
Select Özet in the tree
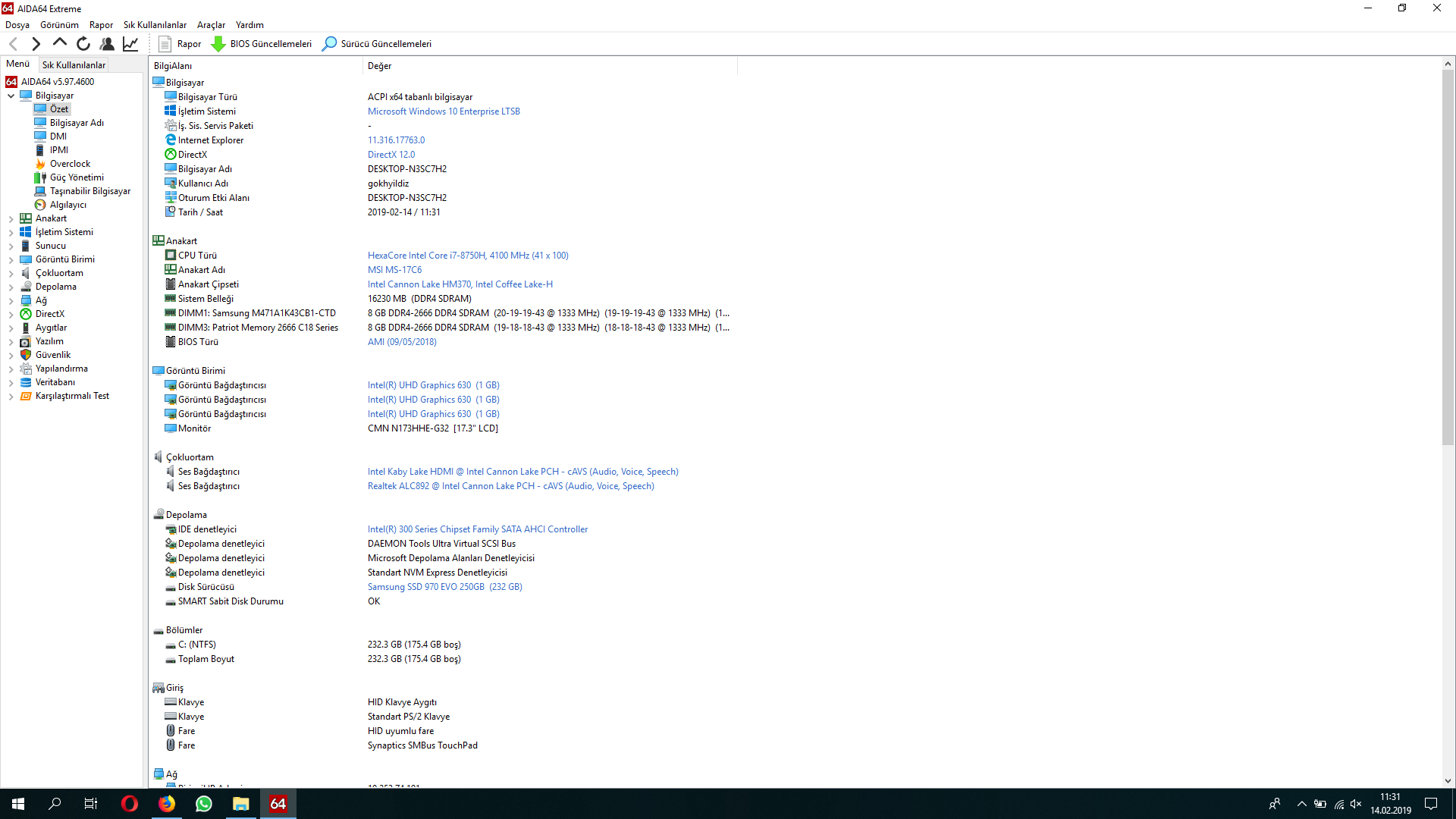[x=59, y=109]
